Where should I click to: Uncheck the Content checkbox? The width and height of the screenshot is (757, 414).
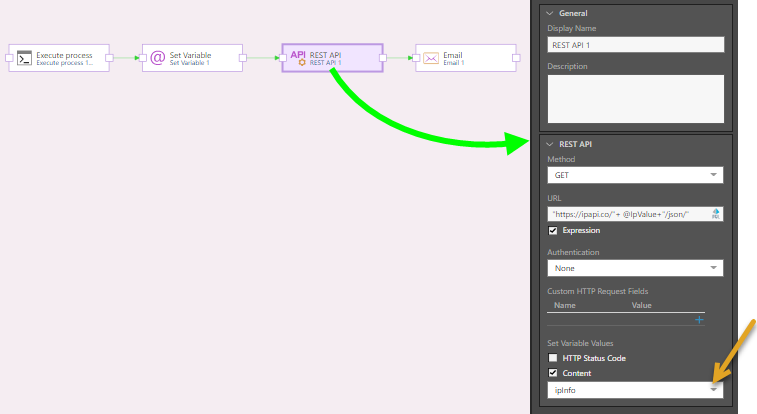tap(553, 373)
